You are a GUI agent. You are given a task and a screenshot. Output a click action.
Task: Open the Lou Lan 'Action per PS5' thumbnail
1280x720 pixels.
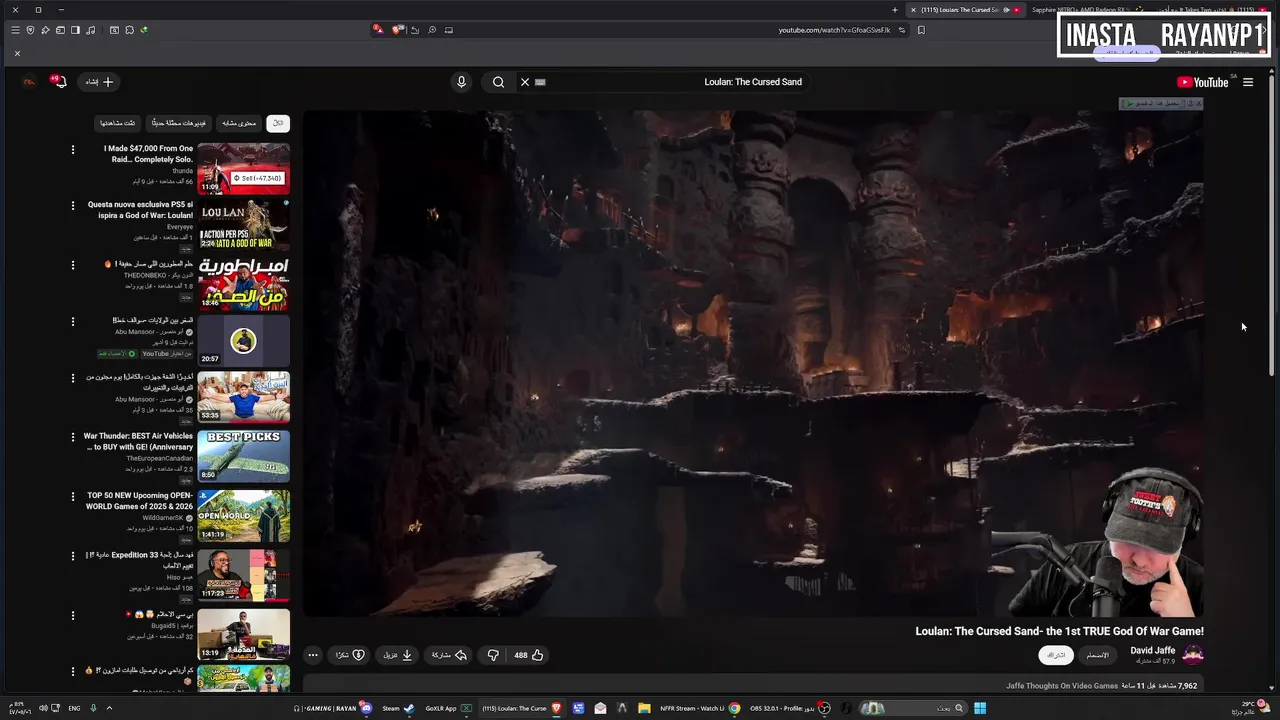[243, 225]
